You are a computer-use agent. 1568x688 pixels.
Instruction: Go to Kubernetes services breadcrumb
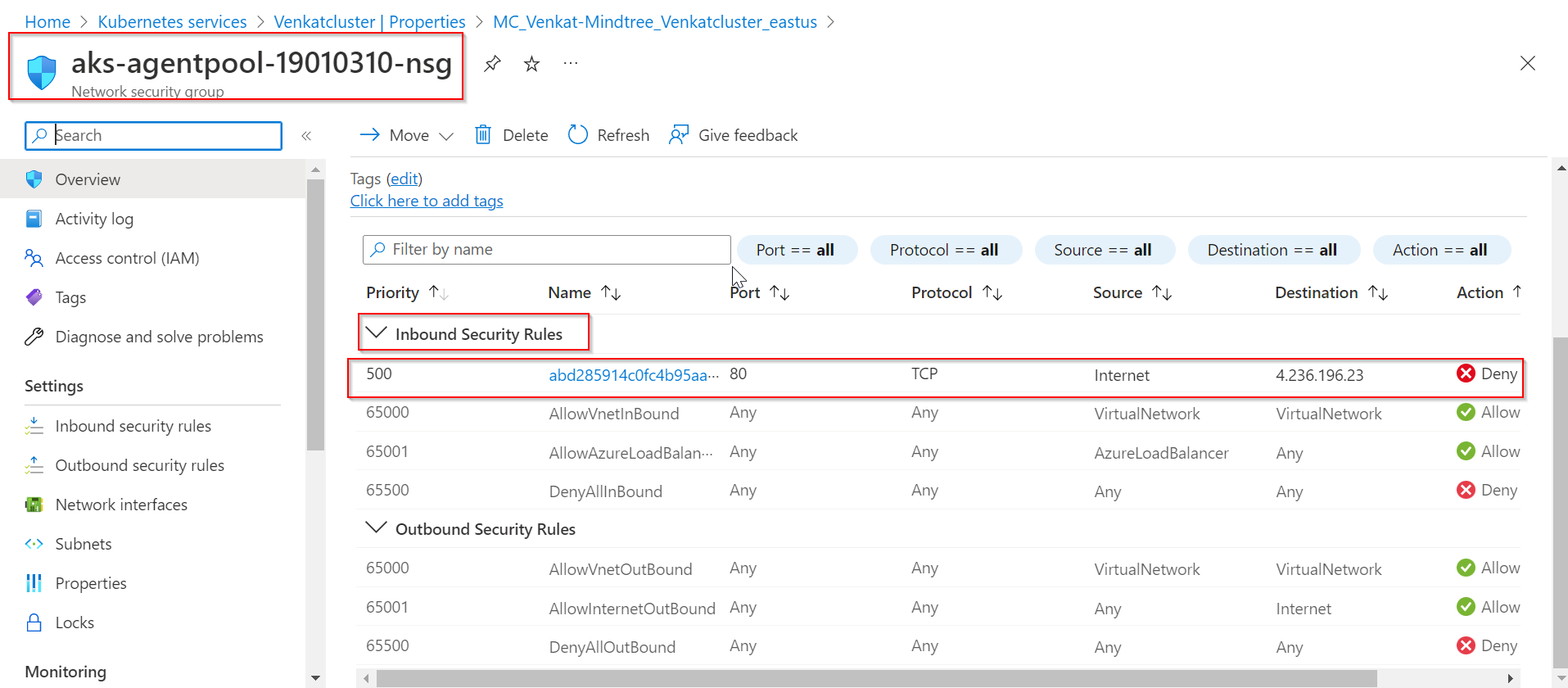pyautogui.click(x=172, y=22)
